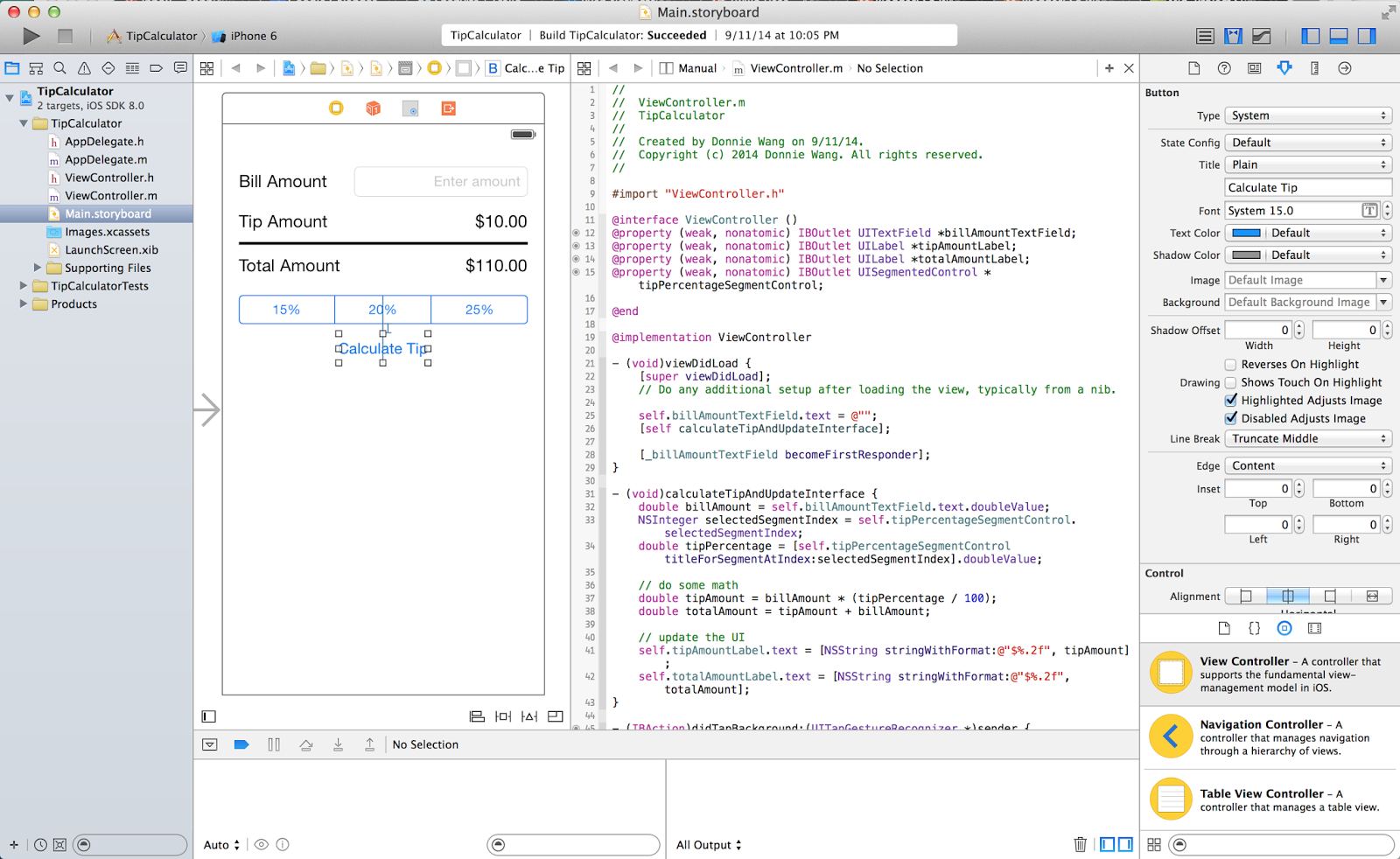Enable Reverses On Highlight checkbox
1400x859 pixels.
pos(1230,365)
